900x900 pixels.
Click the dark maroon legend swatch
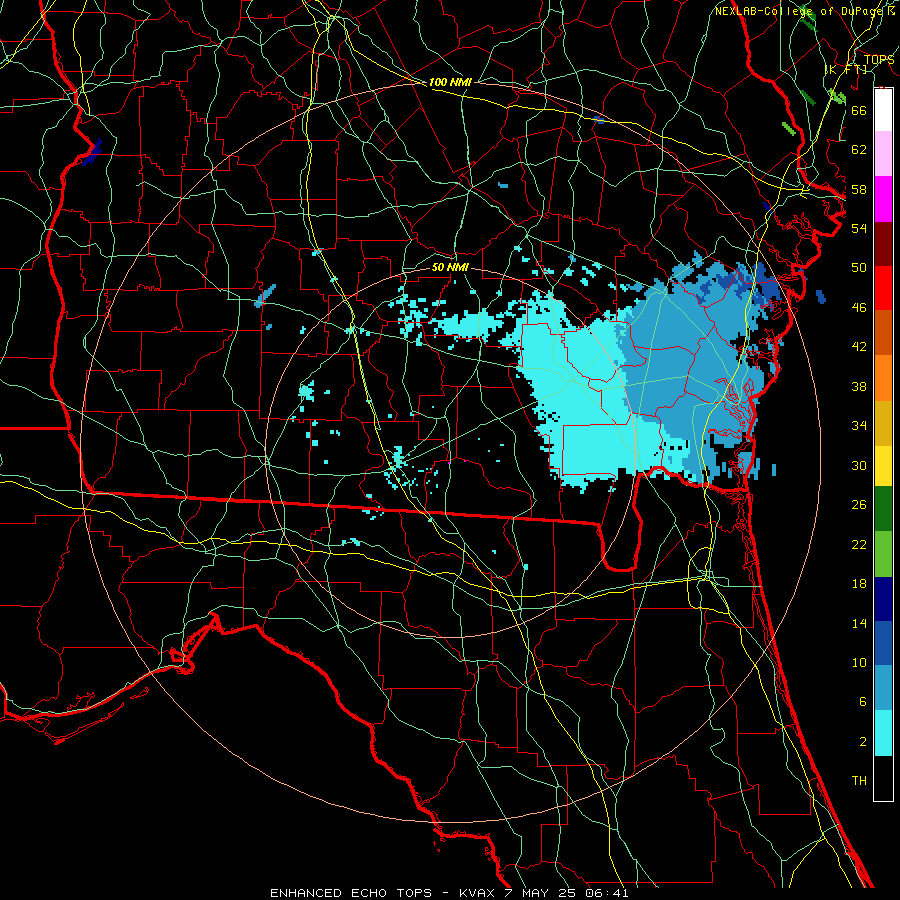[x=883, y=243]
